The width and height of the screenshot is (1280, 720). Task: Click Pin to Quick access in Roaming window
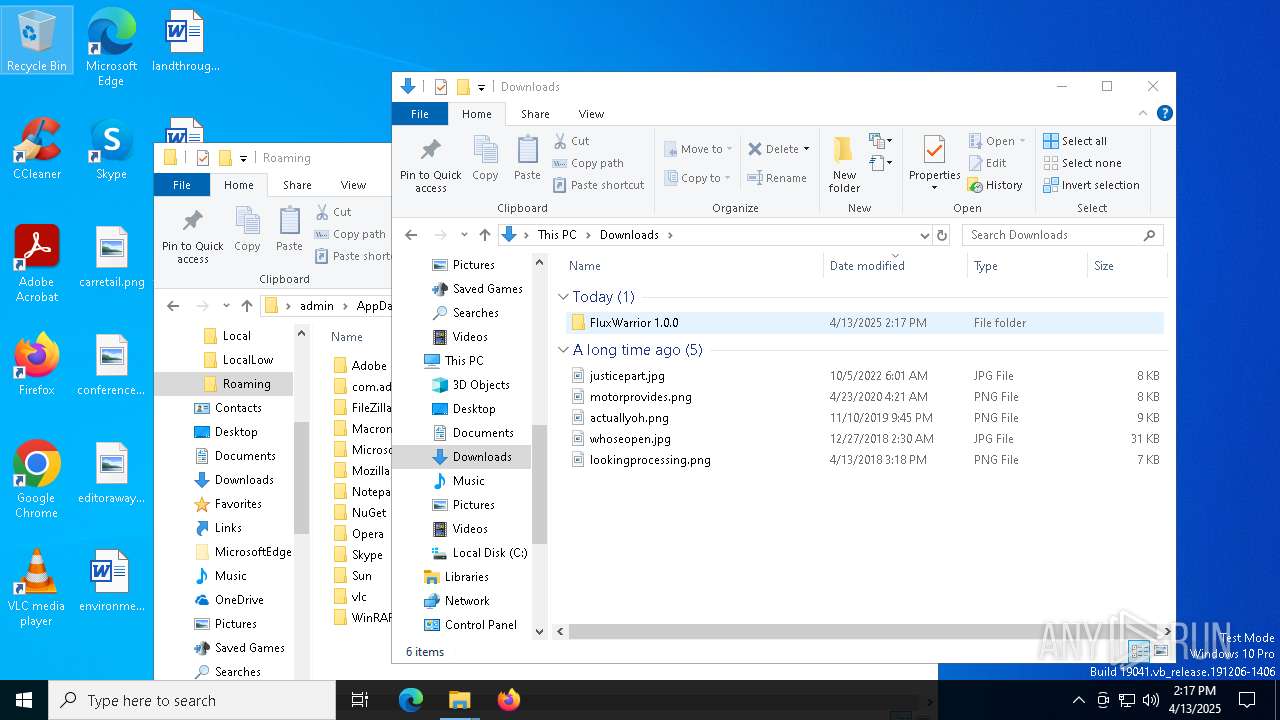193,236
